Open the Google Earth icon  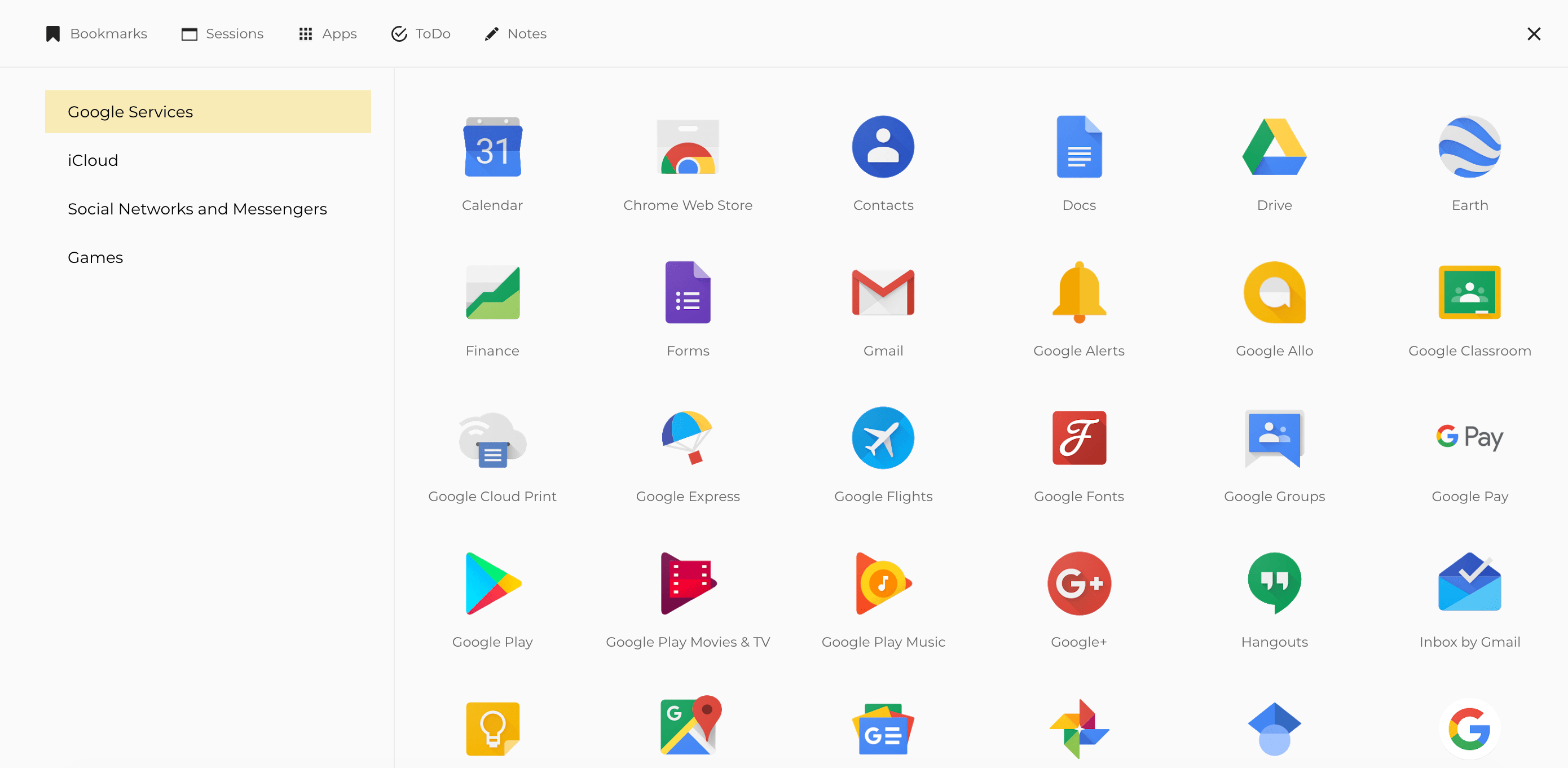click(1469, 147)
